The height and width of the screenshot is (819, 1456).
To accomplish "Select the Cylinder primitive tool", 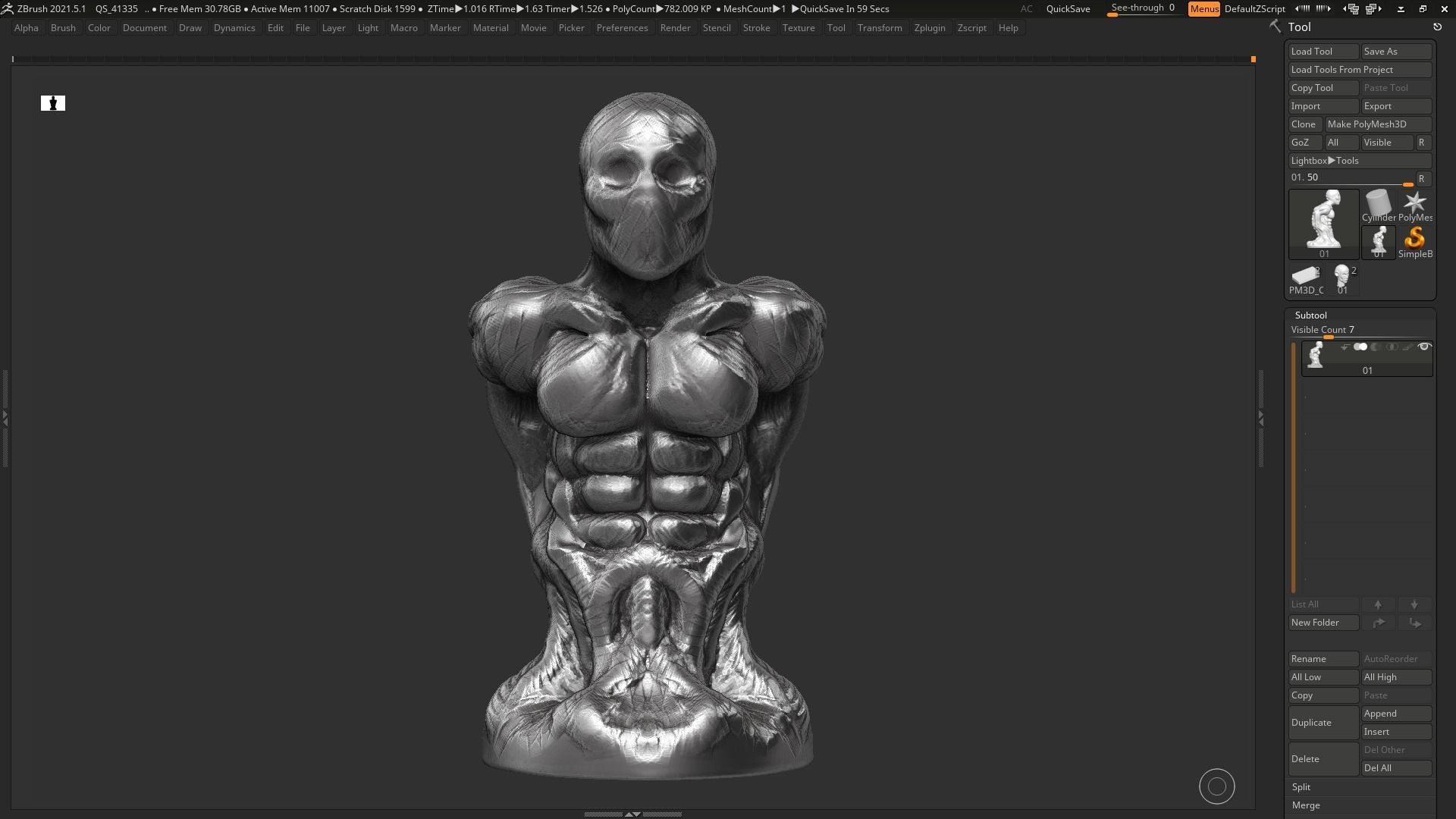I will 1379,206.
